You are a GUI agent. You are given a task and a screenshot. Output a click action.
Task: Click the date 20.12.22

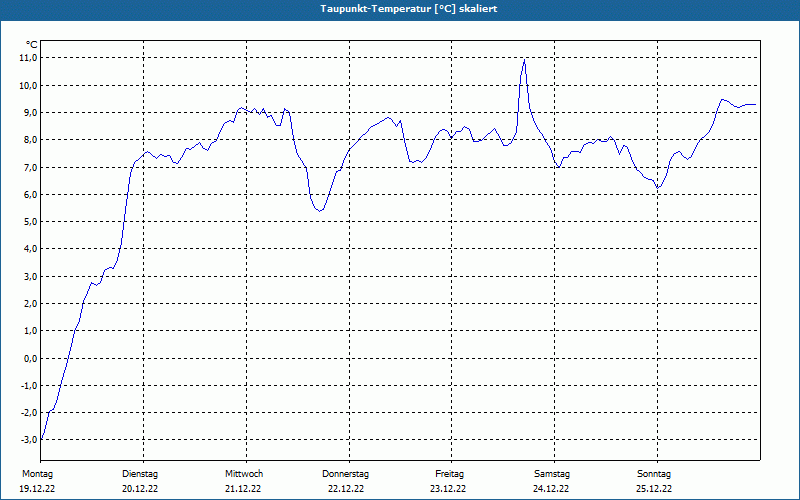coord(140,489)
